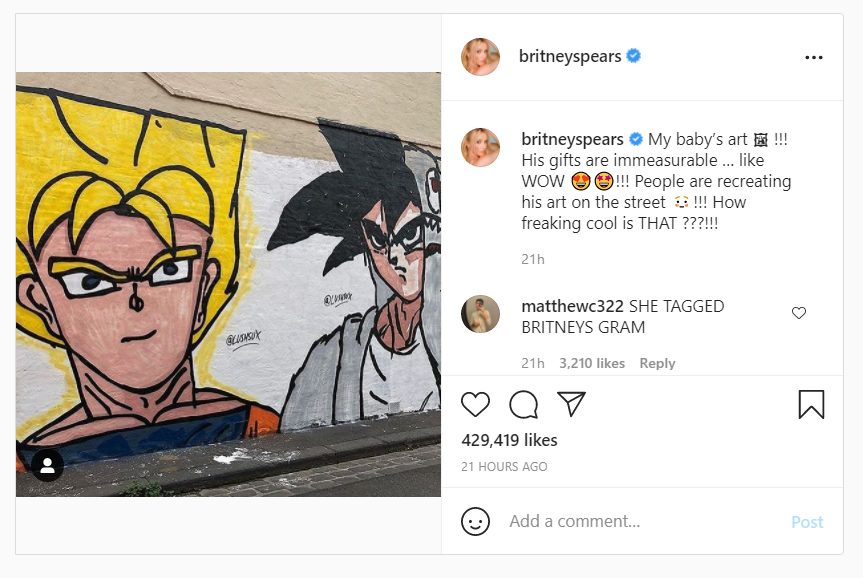Open the three-dot more options menu
This screenshot has width=863, height=578.
tap(813, 57)
